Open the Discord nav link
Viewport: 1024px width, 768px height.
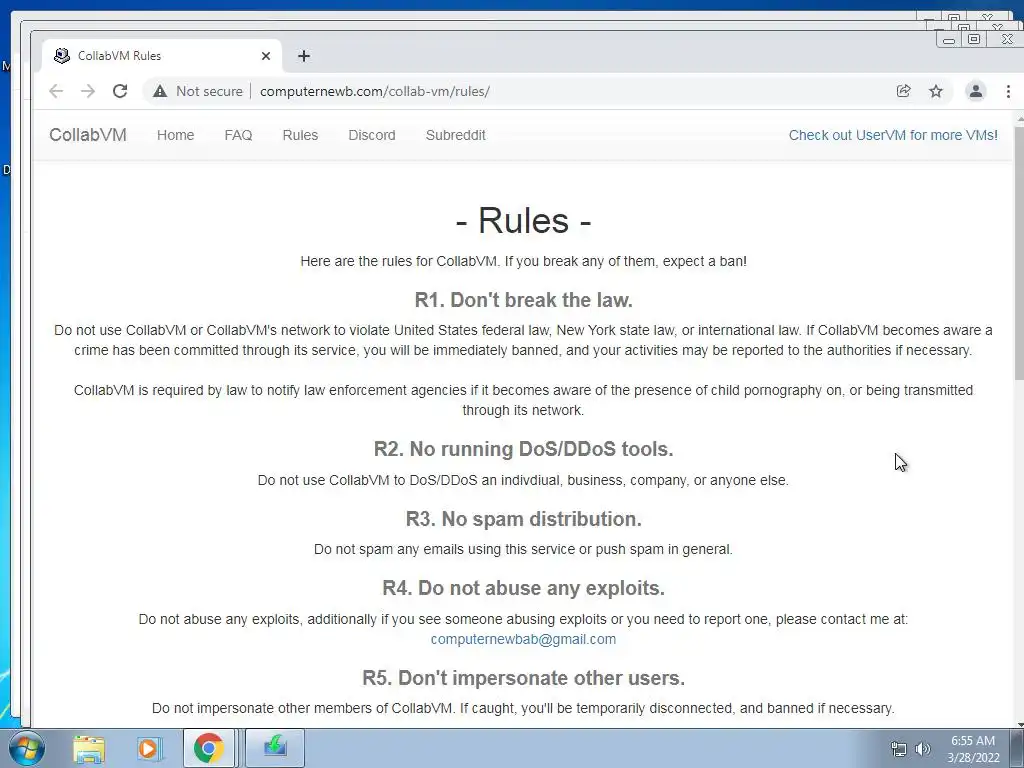(372, 135)
